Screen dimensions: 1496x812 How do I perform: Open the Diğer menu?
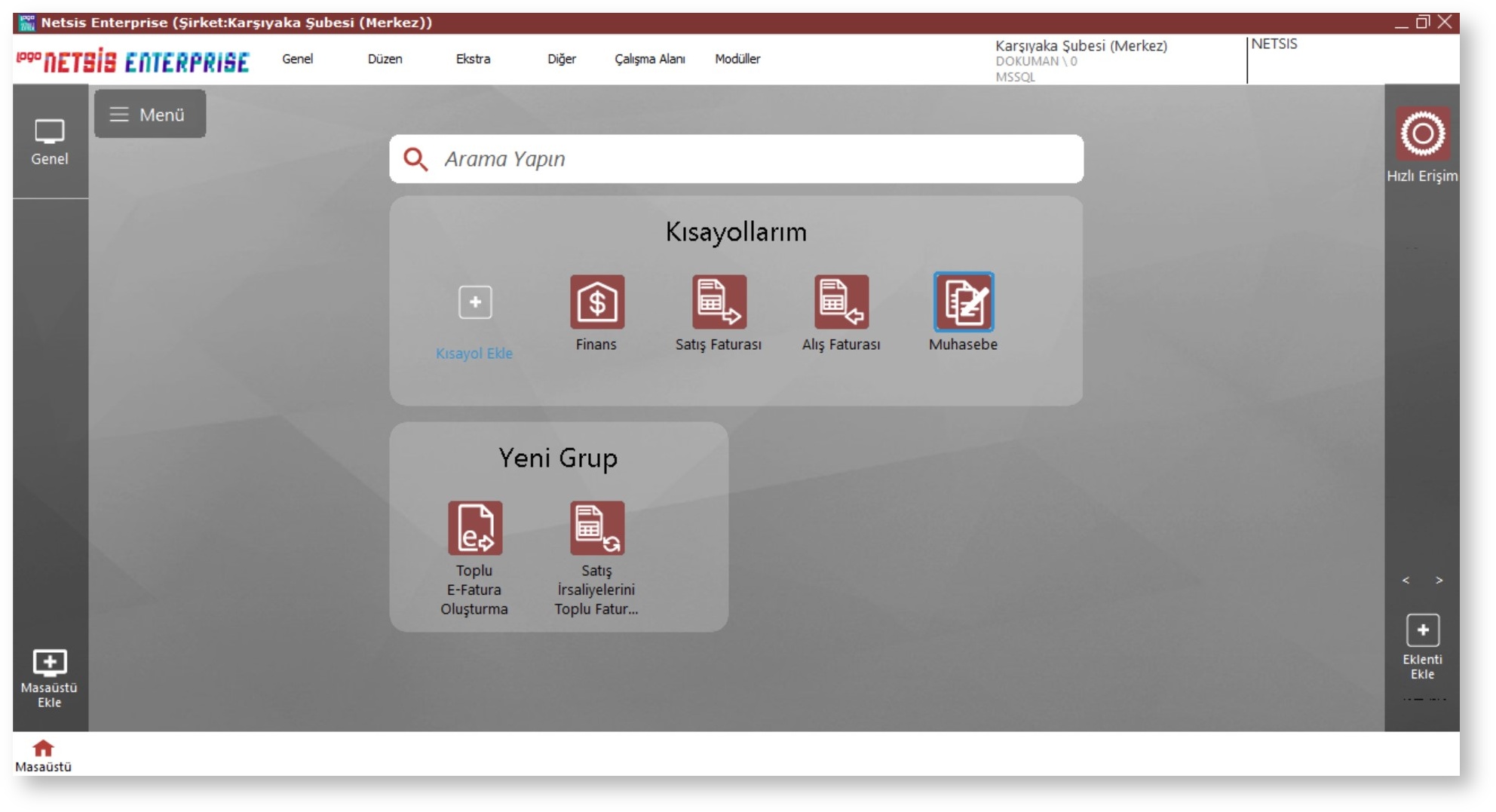[562, 59]
